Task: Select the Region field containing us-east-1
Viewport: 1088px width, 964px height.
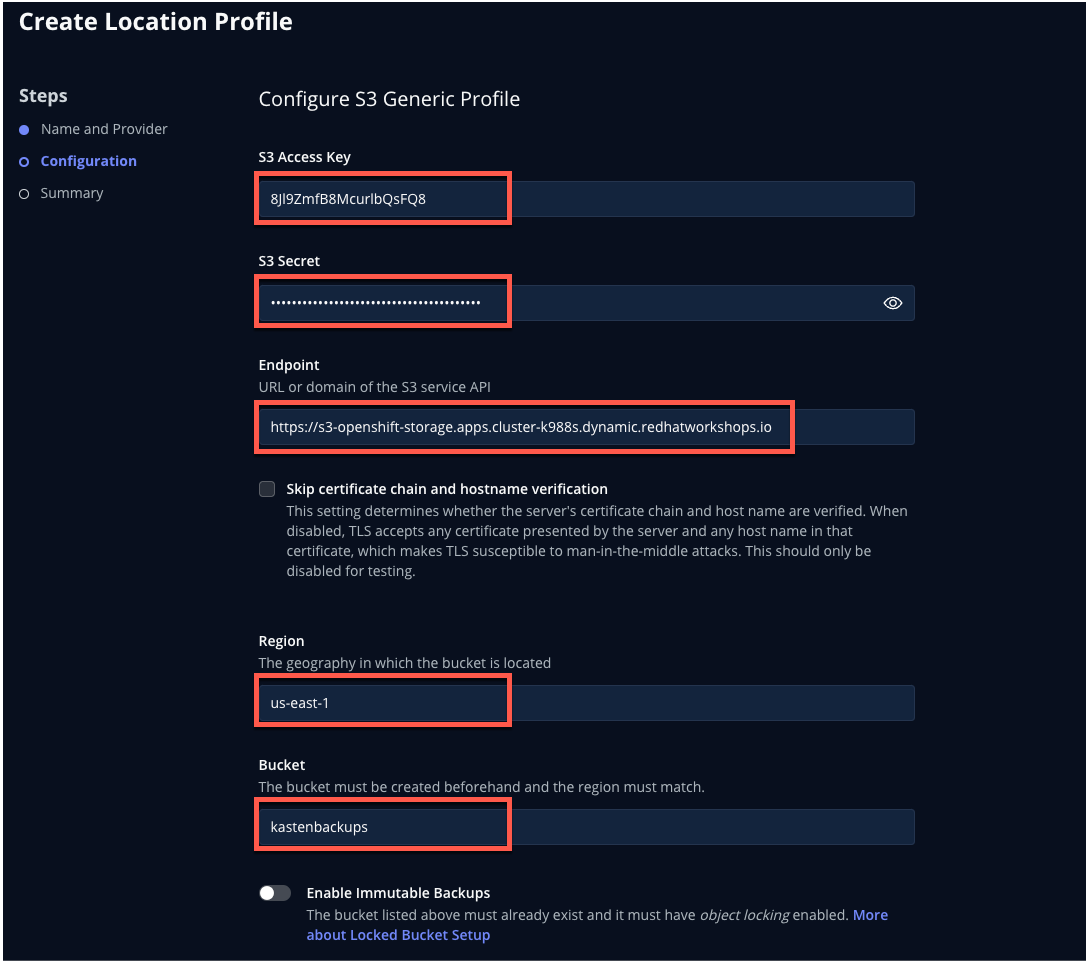Action: pos(586,703)
